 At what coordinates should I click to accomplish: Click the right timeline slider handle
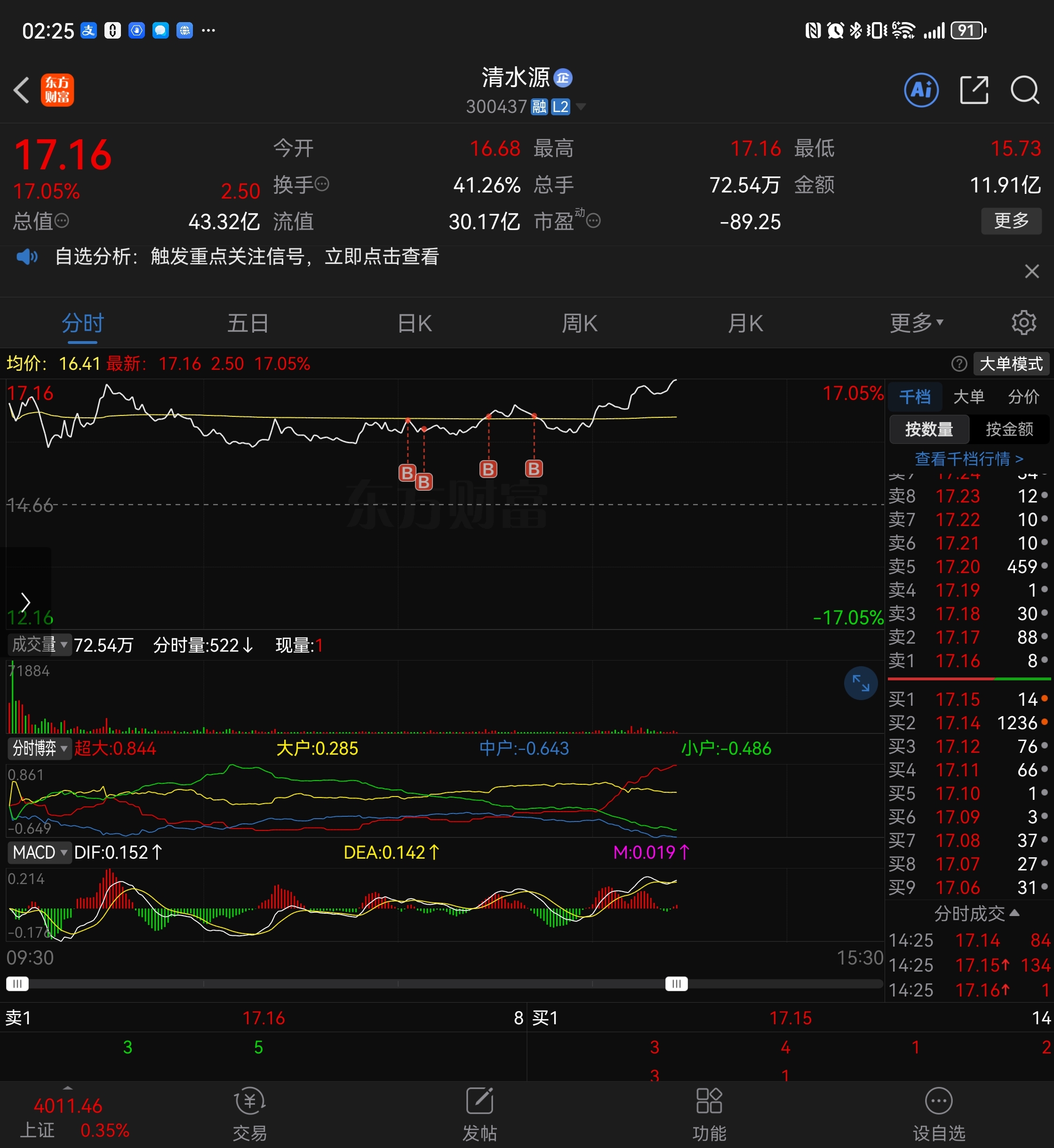click(x=677, y=984)
